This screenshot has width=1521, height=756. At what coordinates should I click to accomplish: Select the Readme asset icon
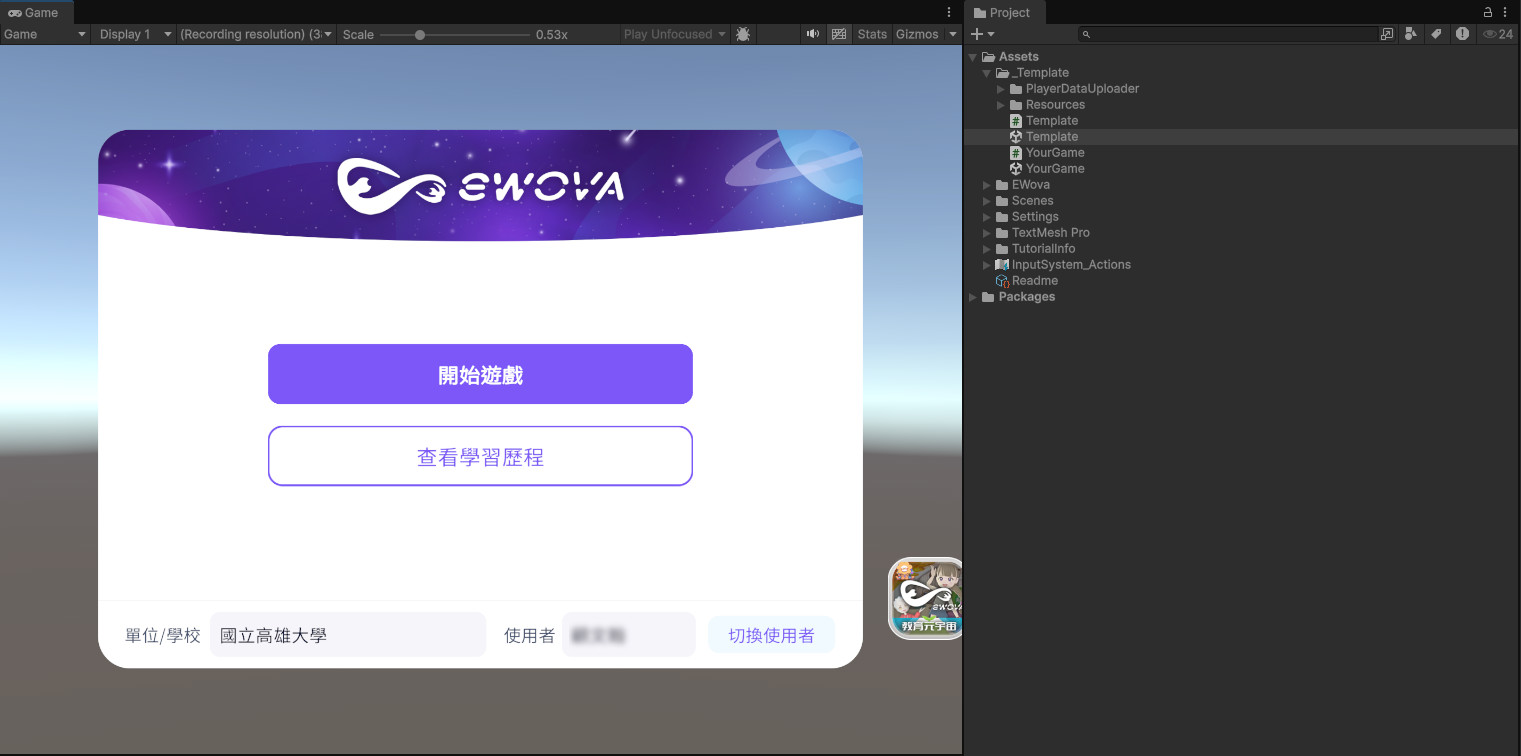tap(1002, 281)
